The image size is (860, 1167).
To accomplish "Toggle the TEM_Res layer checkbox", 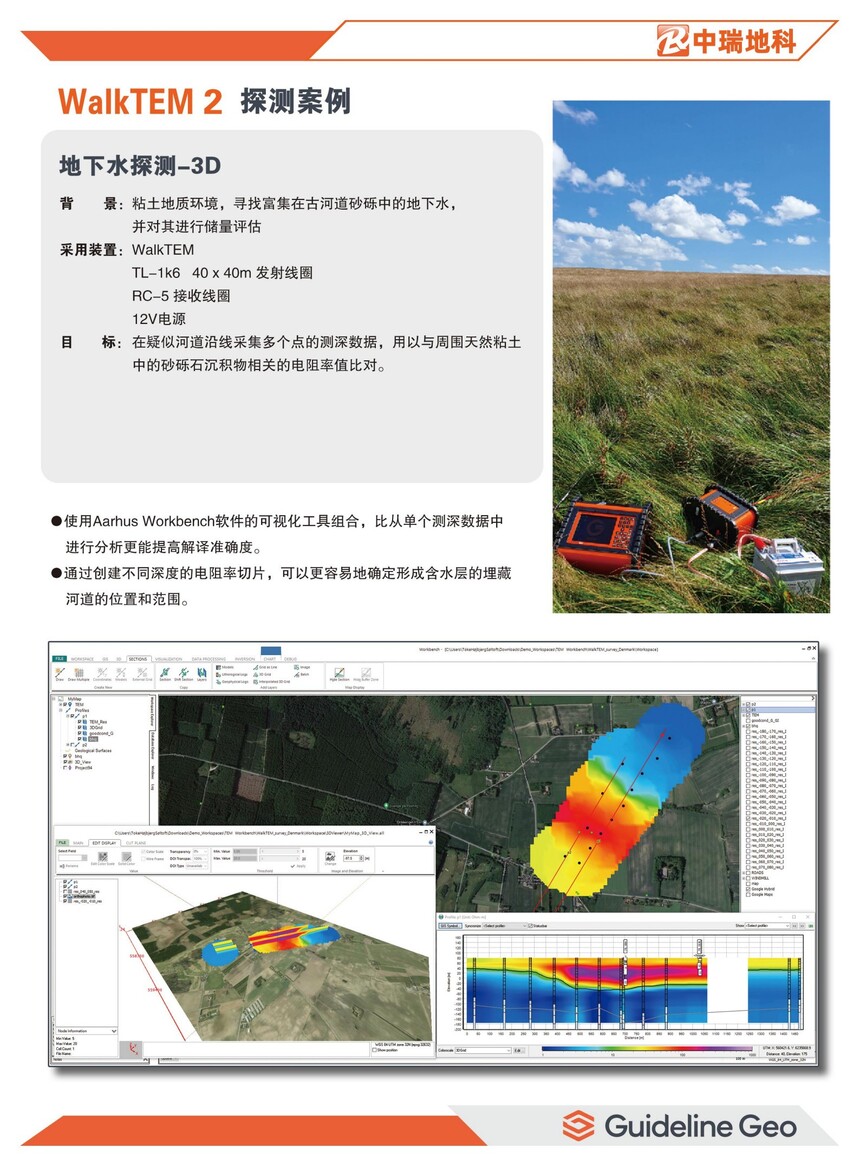I will 80,722.
